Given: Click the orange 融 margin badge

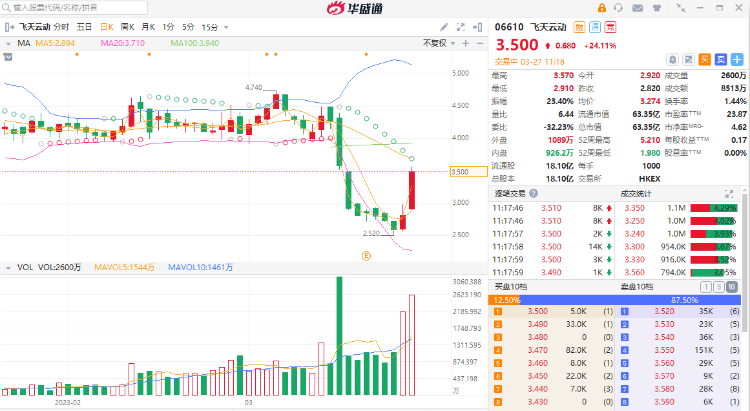Looking at the screenshot, I should [579, 27].
